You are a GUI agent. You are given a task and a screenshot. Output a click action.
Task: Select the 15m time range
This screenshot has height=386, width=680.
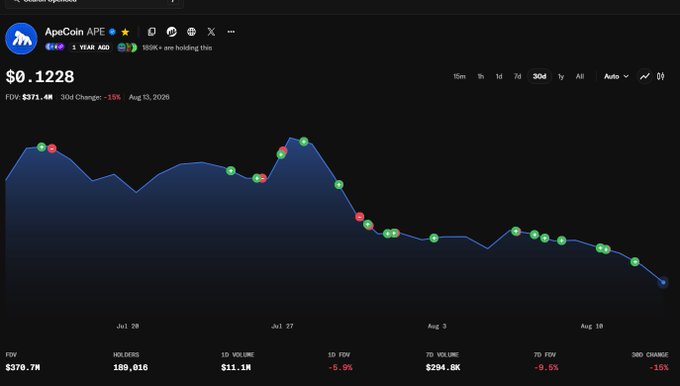459,76
